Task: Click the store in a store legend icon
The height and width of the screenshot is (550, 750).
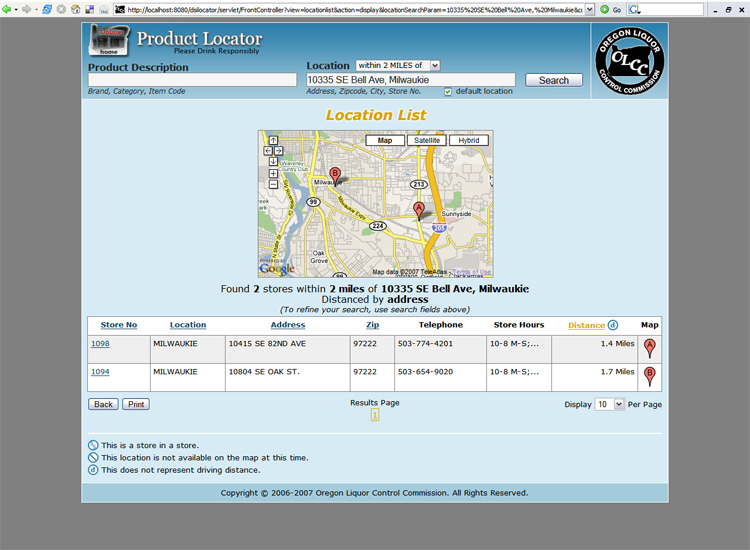Action: pyautogui.click(x=93, y=445)
